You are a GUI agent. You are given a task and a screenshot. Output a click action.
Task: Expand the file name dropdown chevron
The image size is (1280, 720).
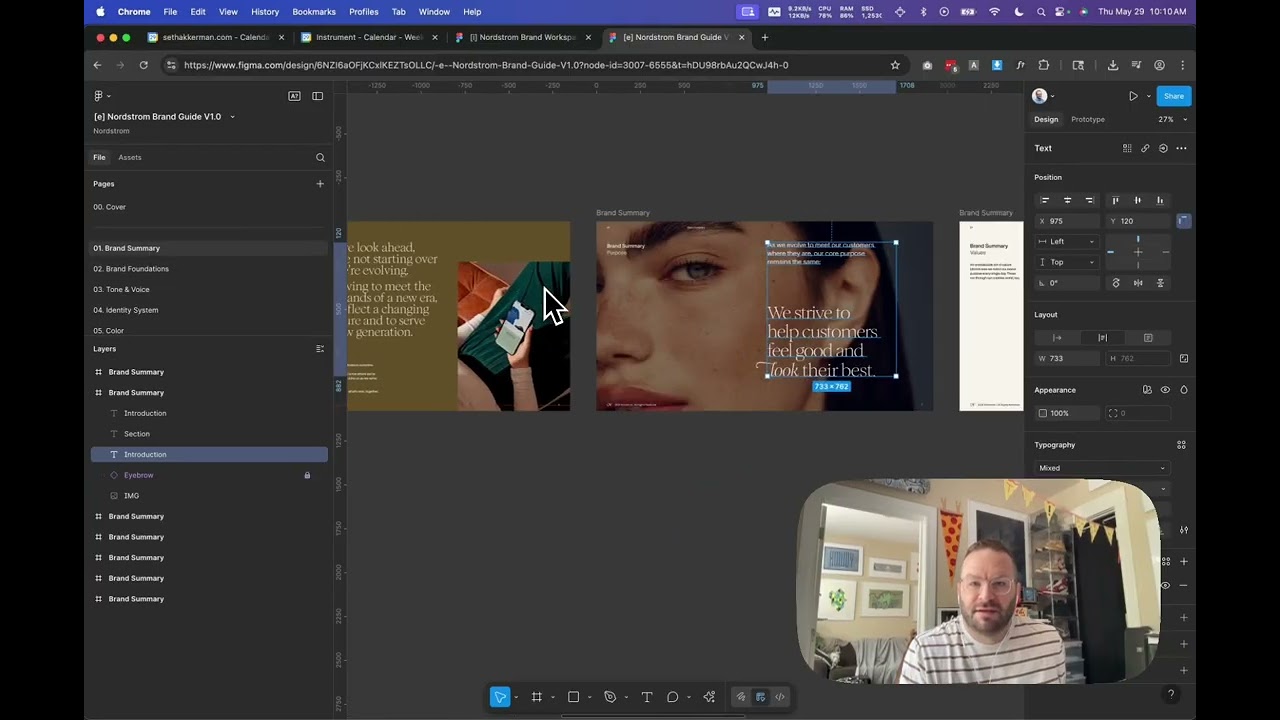pyautogui.click(x=233, y=117)
